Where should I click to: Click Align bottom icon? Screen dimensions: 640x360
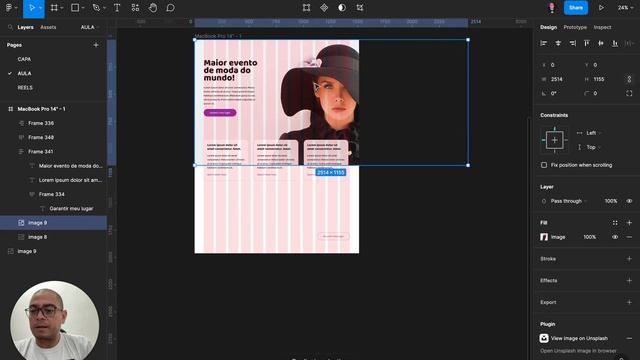point(615,43)
